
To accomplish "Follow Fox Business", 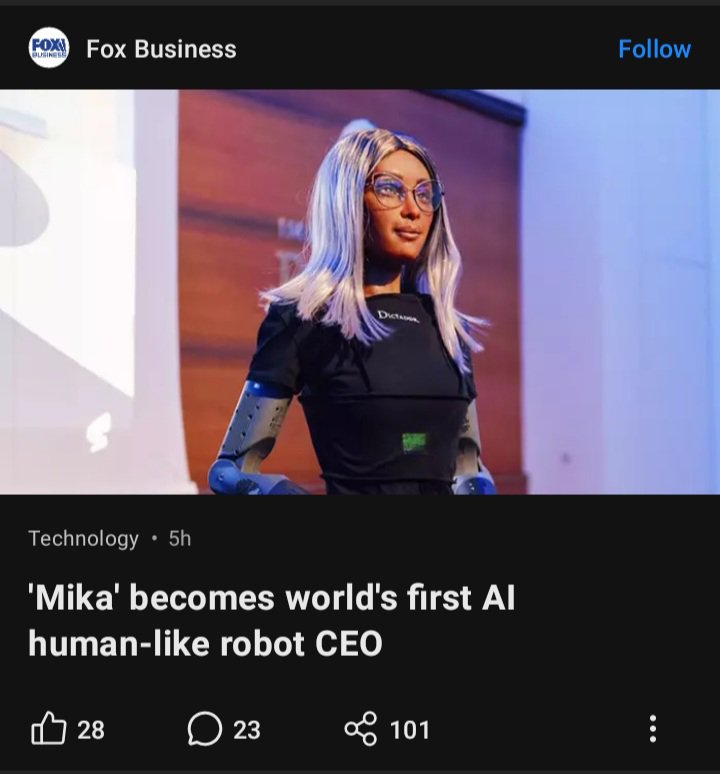I will [x=654, y=48].
